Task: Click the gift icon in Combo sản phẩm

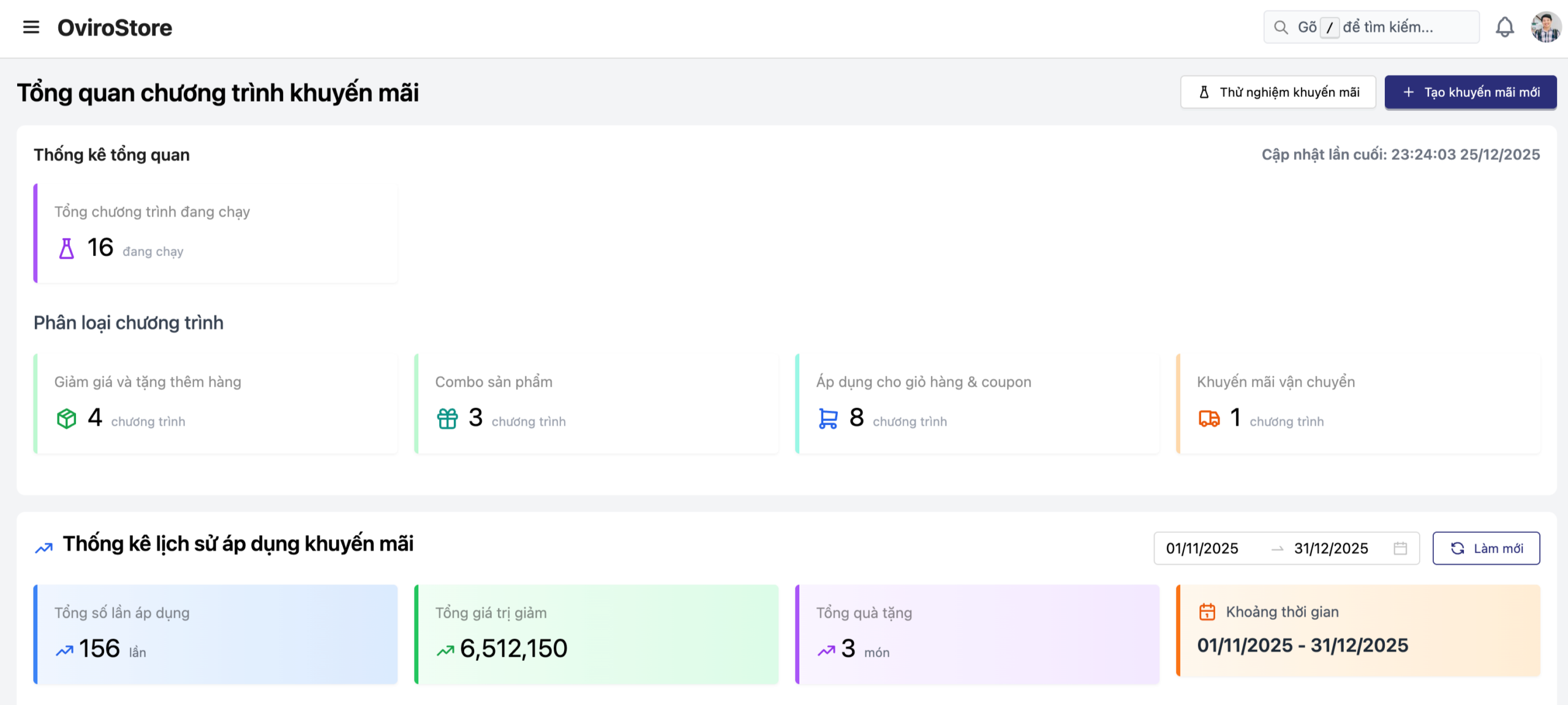Action: pos(447,419)
